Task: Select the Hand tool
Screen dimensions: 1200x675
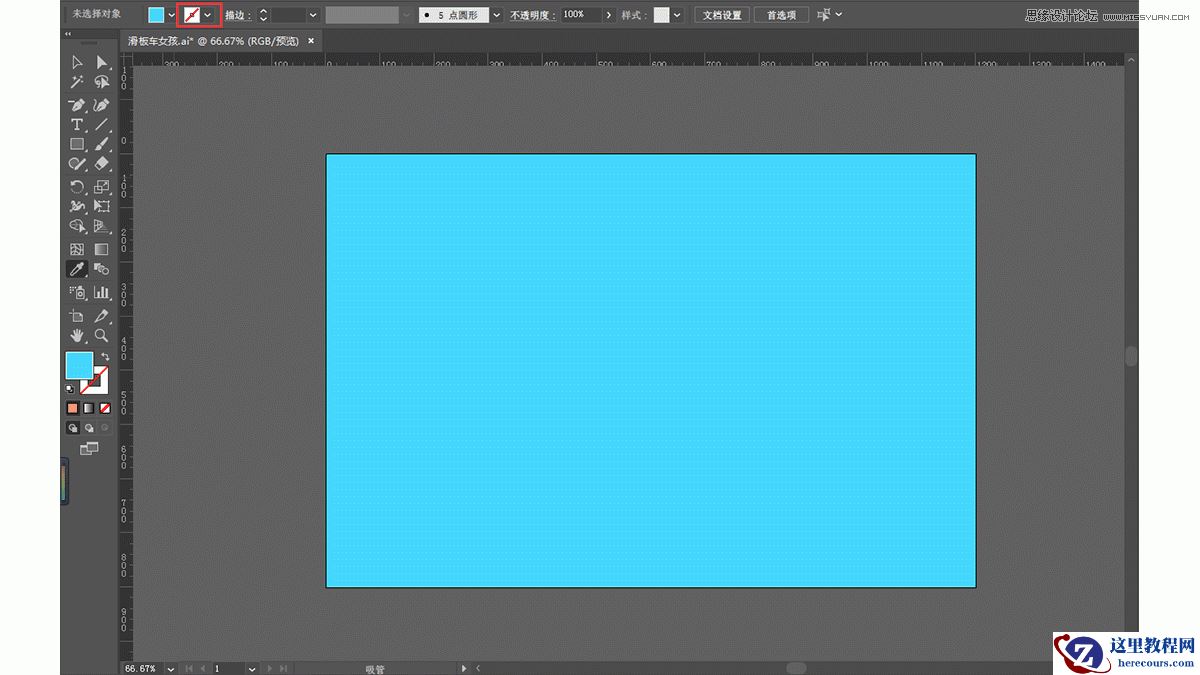Action: tap(77, 336)
